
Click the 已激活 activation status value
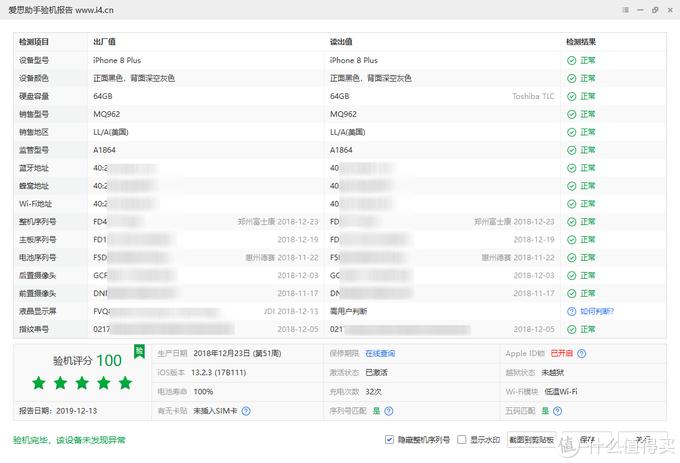(x=376, y=372)
